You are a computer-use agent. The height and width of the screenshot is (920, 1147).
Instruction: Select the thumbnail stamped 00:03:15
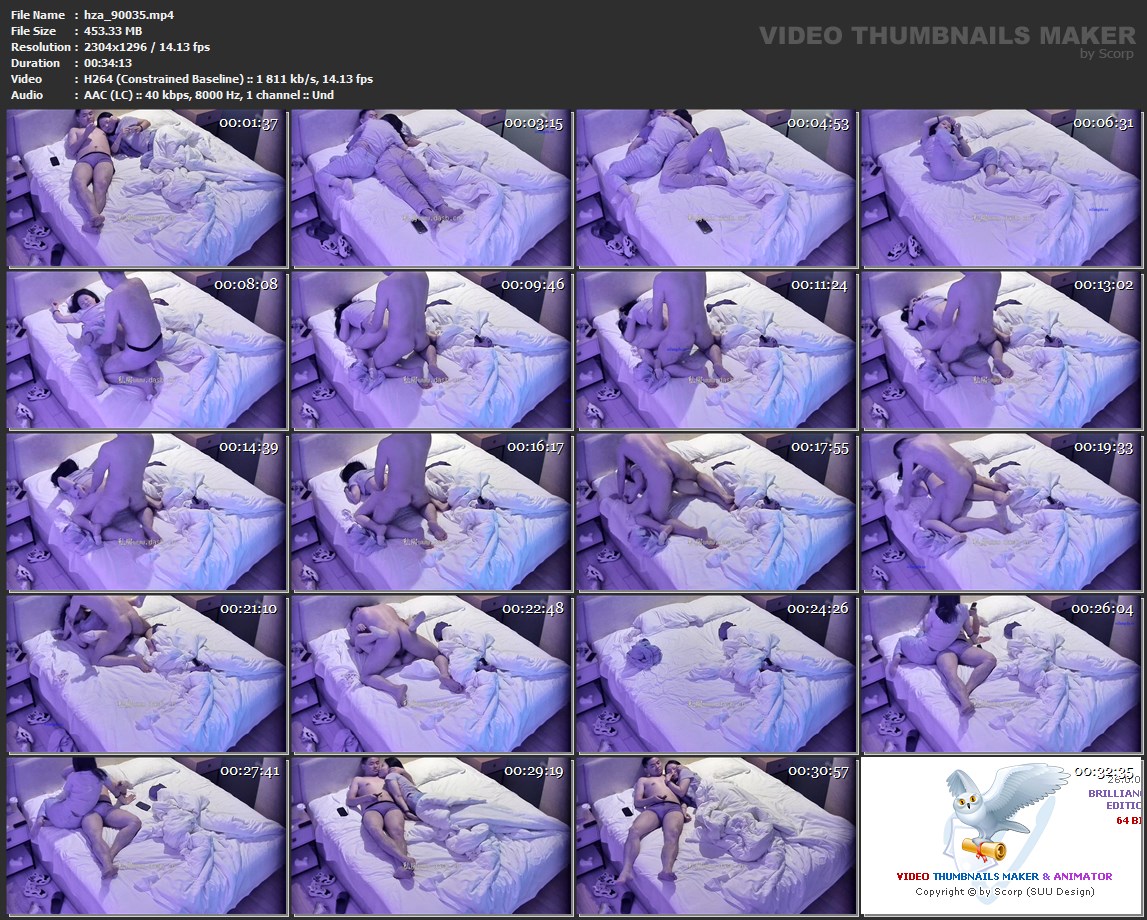431,188
